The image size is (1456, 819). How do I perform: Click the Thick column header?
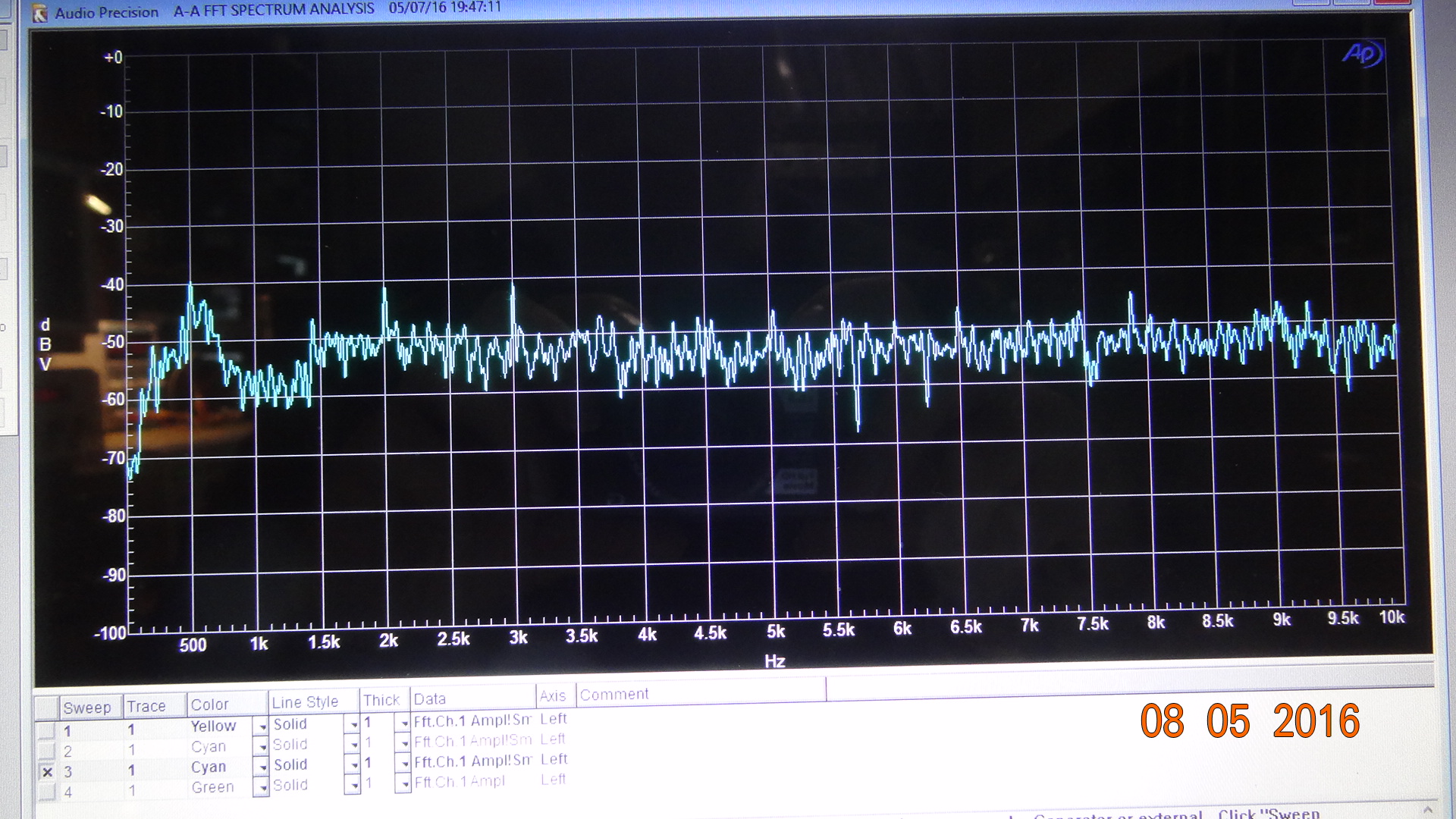point(384,700)
